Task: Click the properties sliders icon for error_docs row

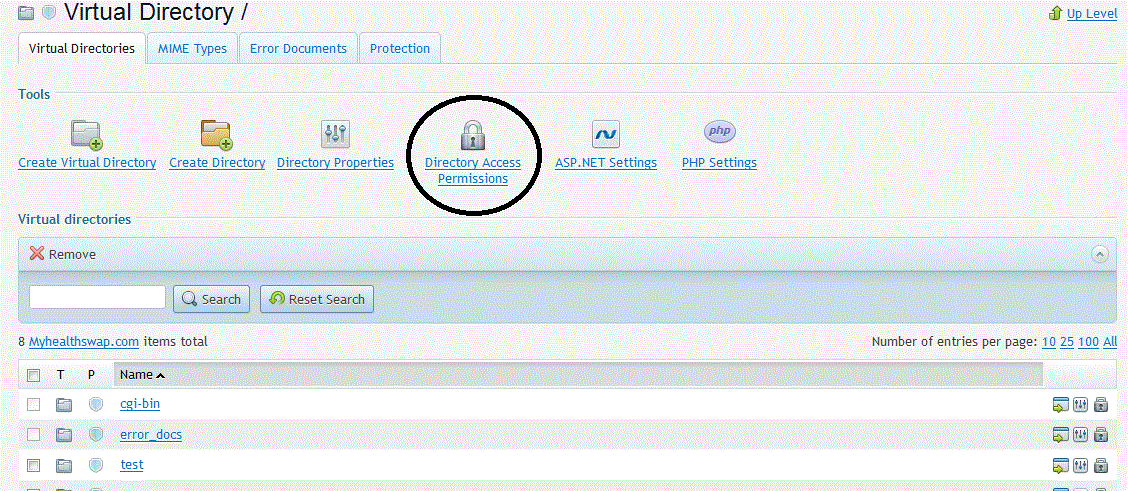Action: pyautogui.click(x=1081, y=435)
